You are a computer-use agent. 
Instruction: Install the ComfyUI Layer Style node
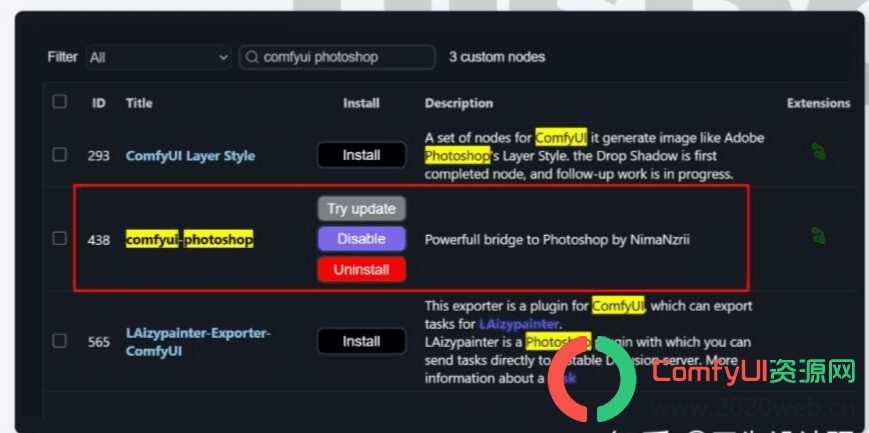[361, 155]
